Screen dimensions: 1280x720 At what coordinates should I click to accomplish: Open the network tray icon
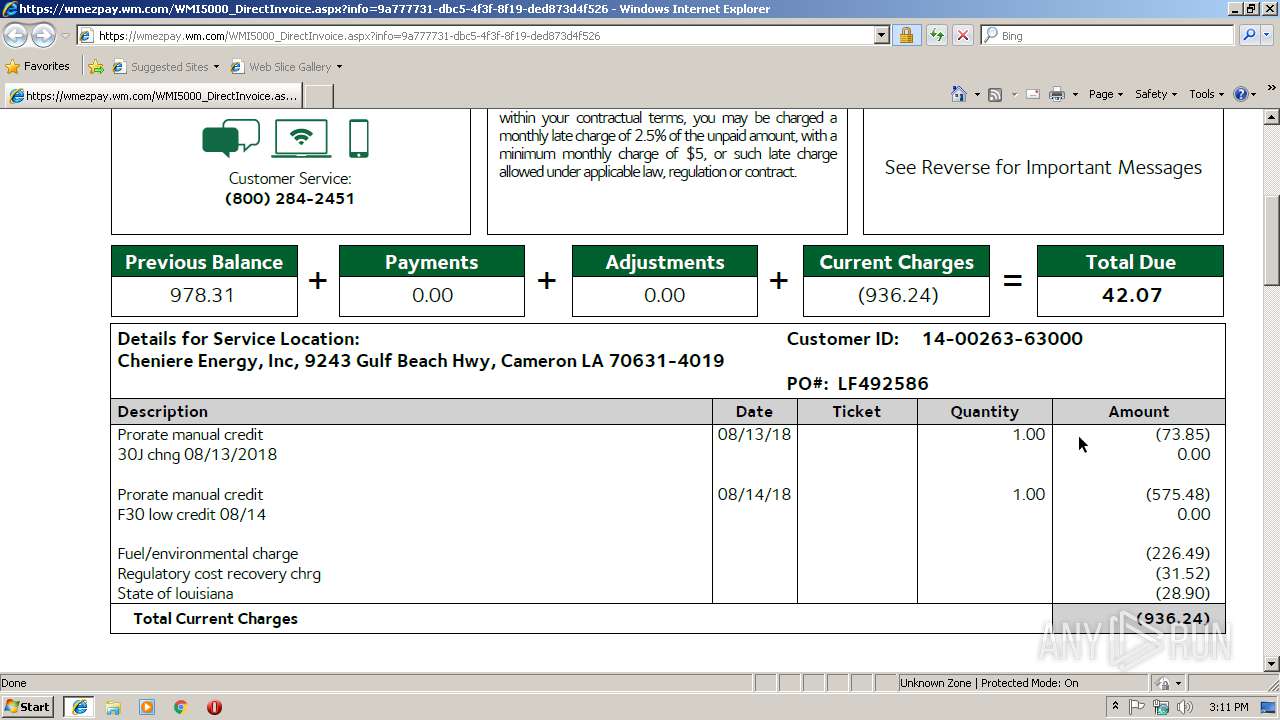click(1162, 707)
